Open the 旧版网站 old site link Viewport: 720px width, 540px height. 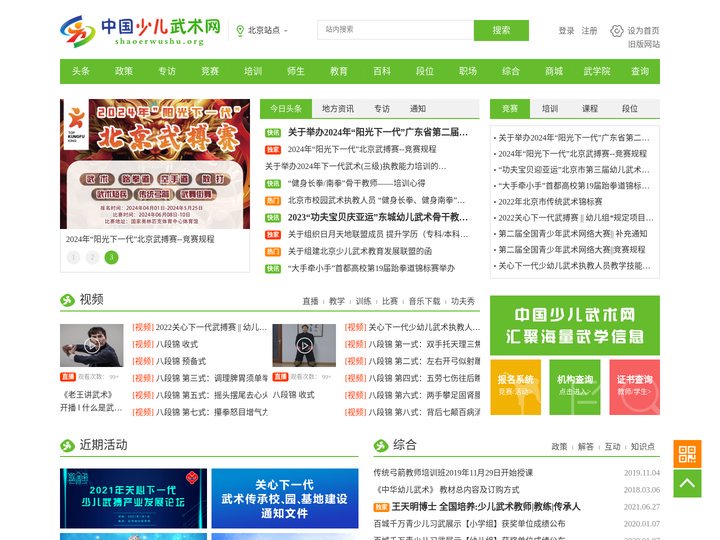click(x=644, y=45)
